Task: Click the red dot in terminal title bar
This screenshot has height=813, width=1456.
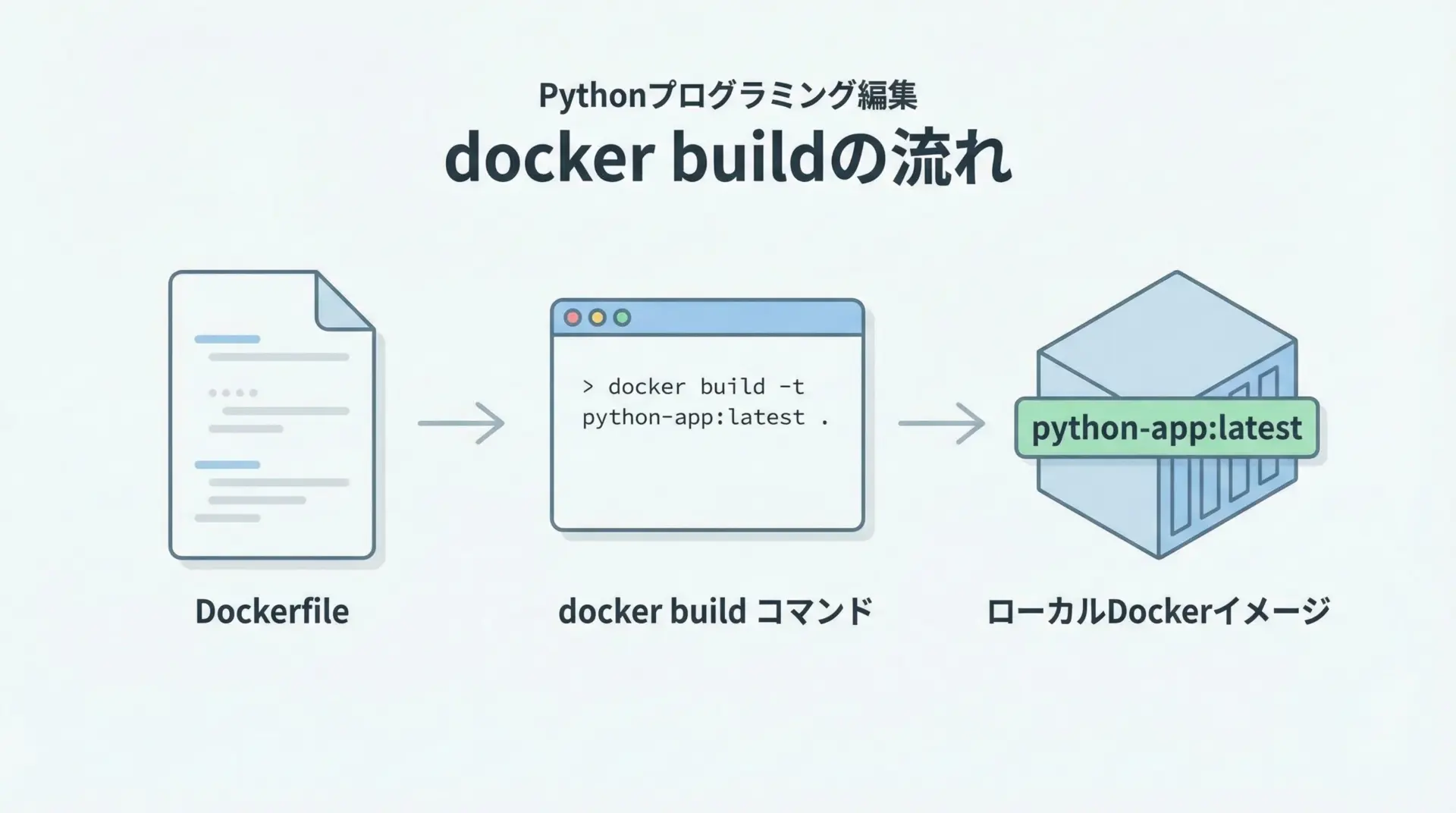Action: coord(573,318)
